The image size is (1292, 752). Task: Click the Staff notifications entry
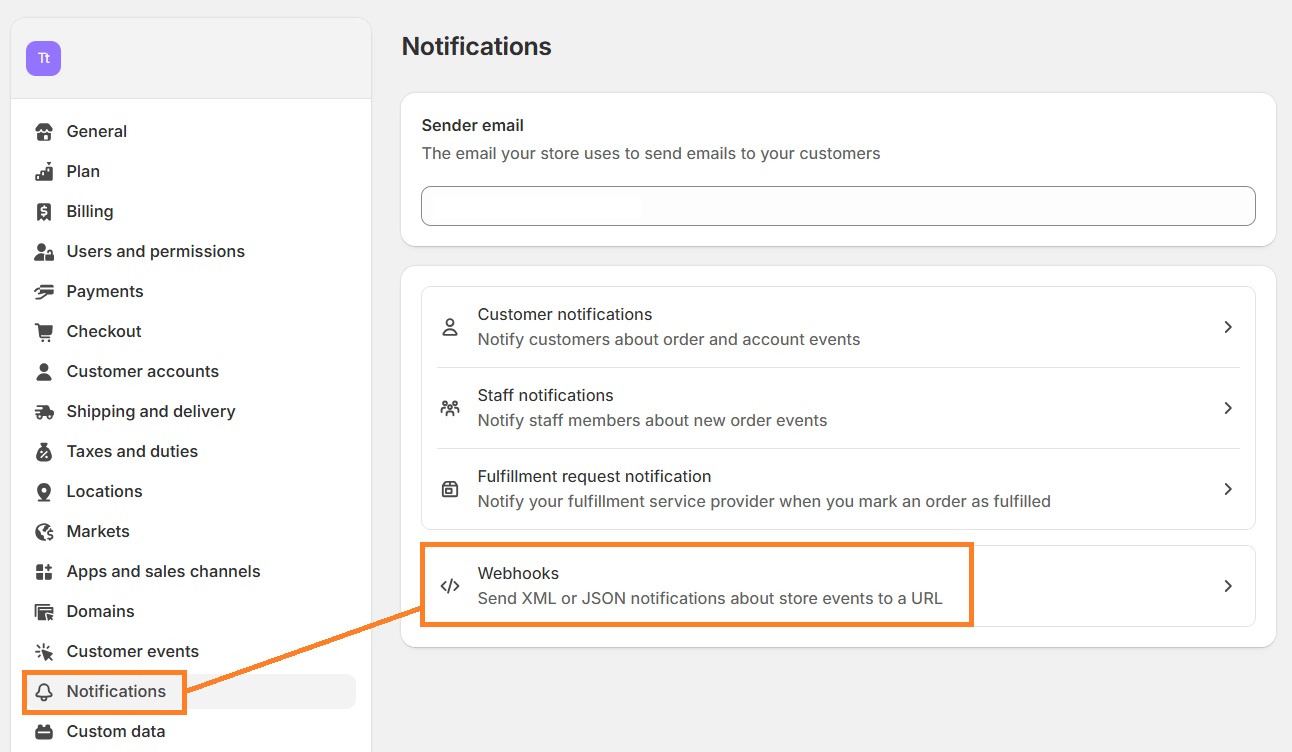546,395
